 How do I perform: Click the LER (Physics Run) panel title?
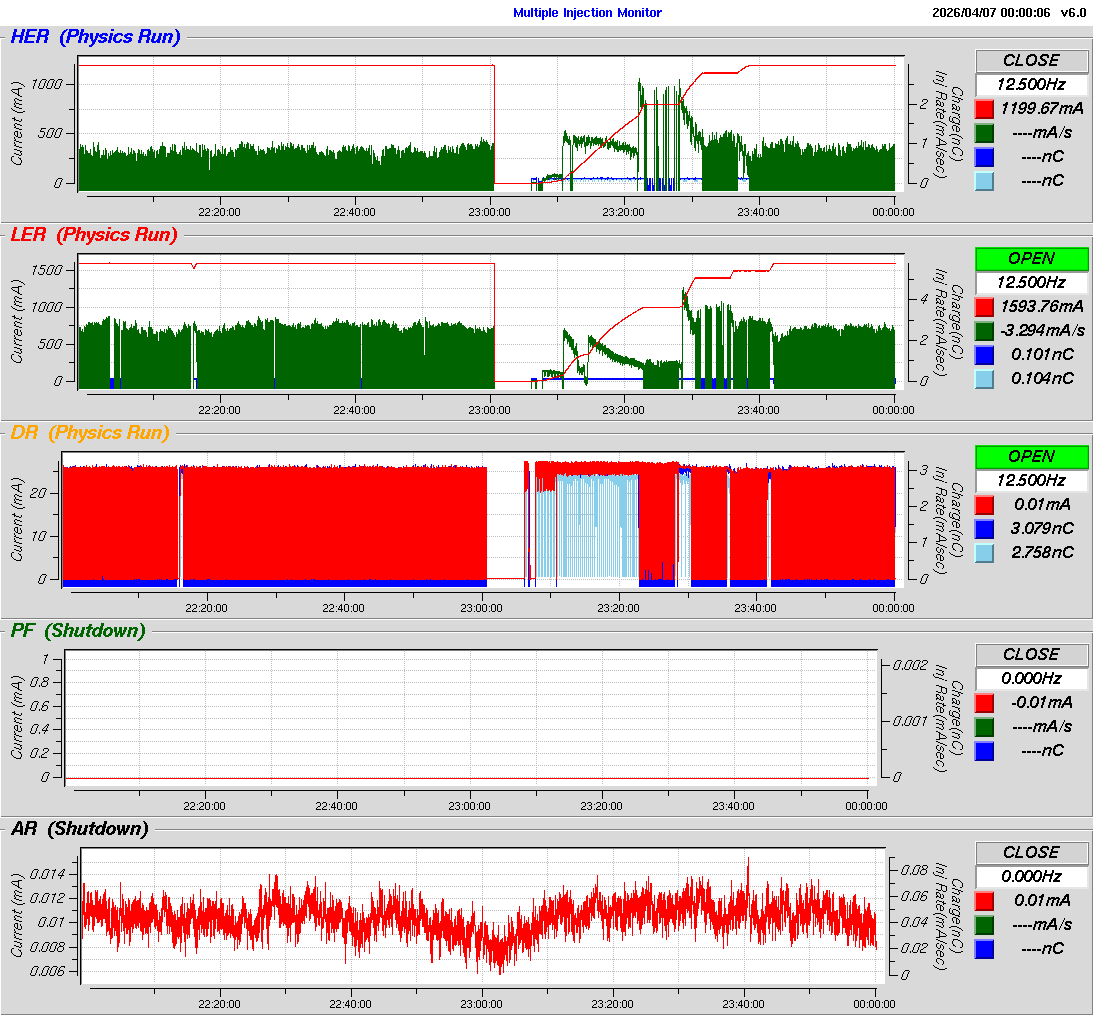94,235
